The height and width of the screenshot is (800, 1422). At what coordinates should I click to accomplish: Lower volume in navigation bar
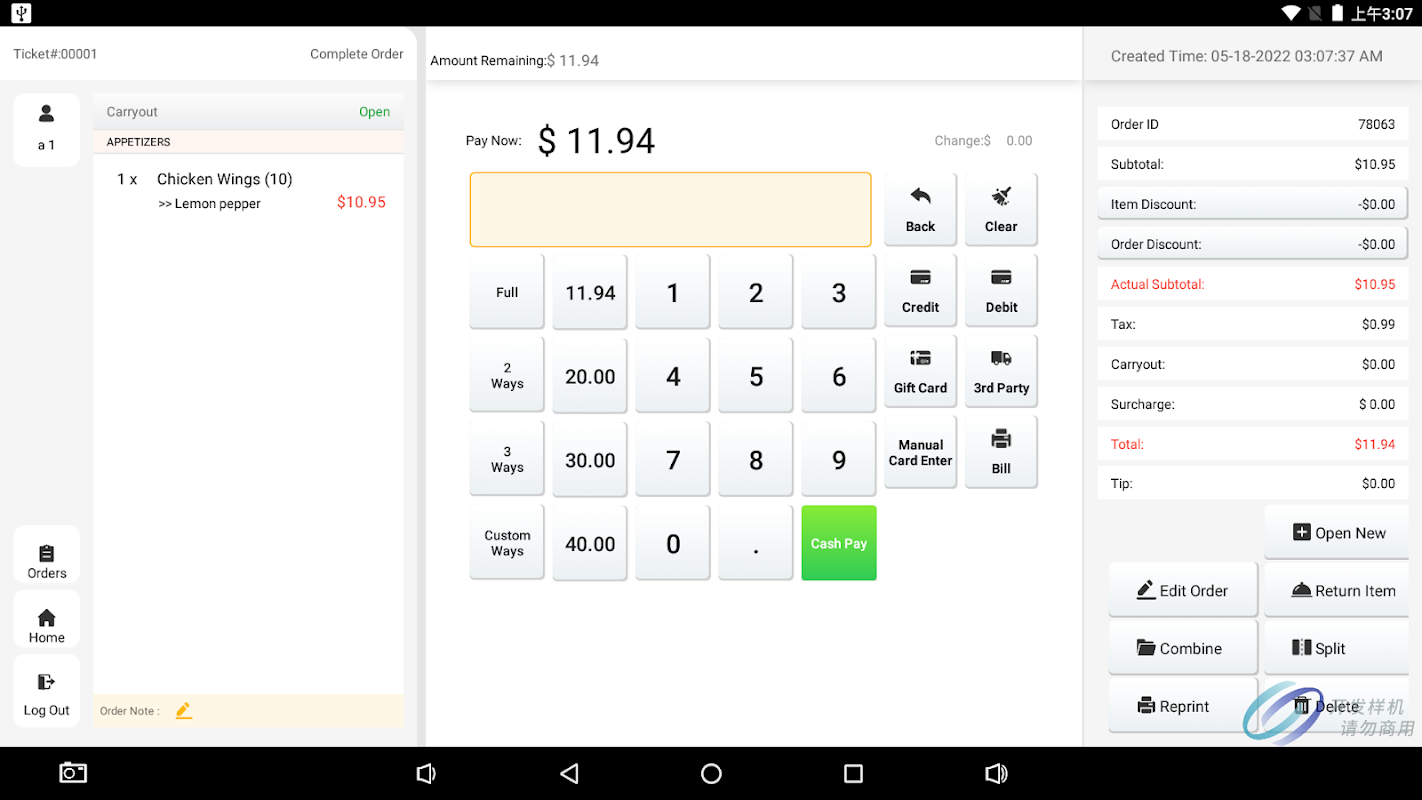click(x=426, y=773)
